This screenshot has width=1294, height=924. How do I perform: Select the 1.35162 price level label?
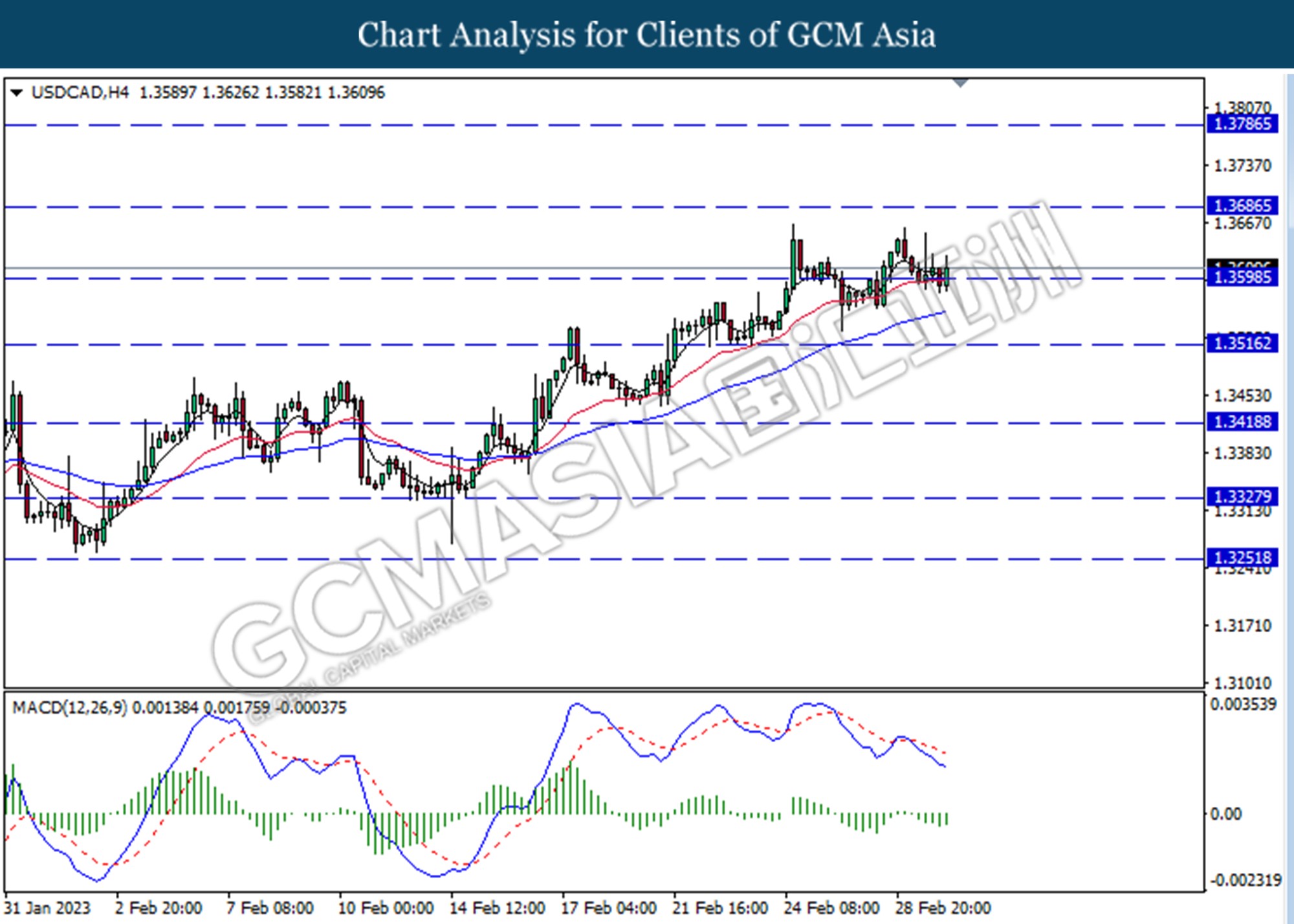point(1242,343)
